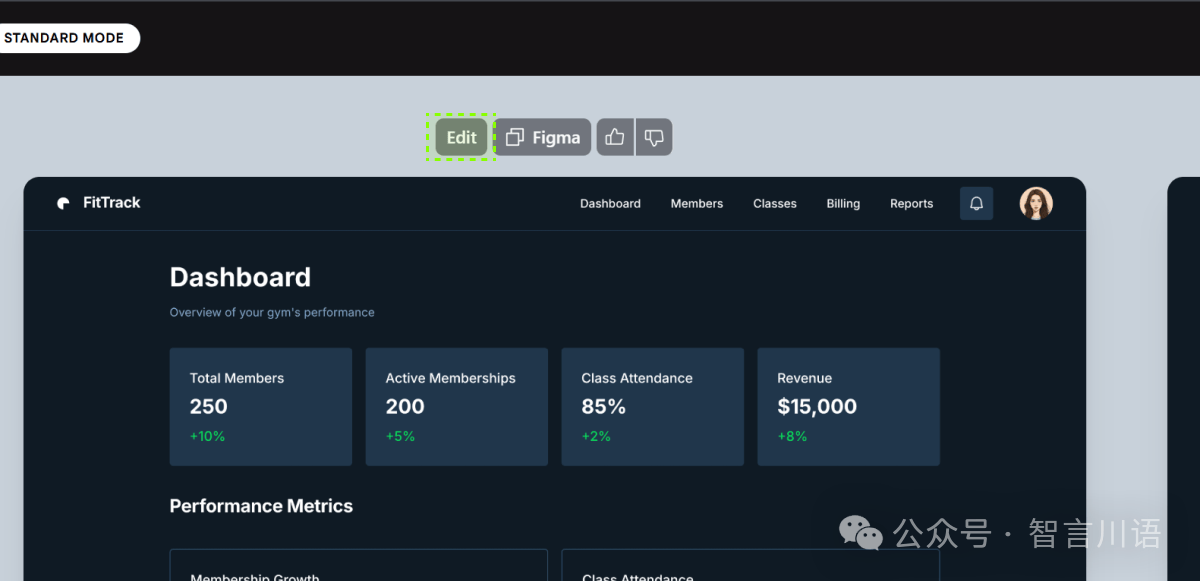Select the Revenue $15,000 card
Image resolution: width=1200 pixels, height=581 pixels.
pos(849,407)
